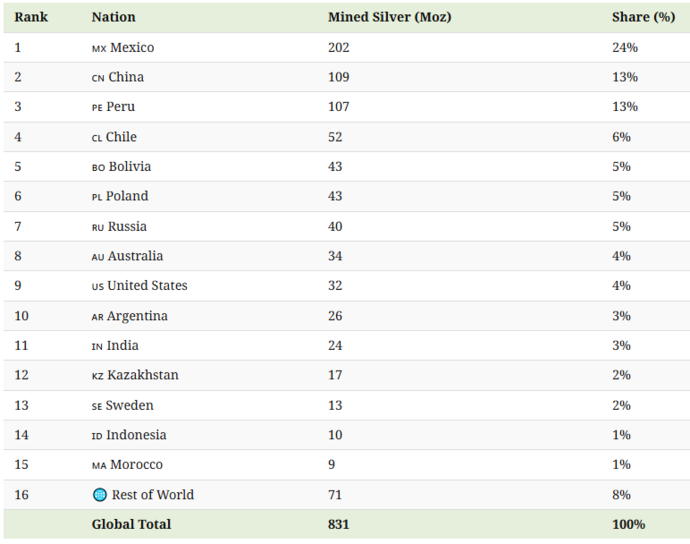Click the Global Total label

pos(131,524)
